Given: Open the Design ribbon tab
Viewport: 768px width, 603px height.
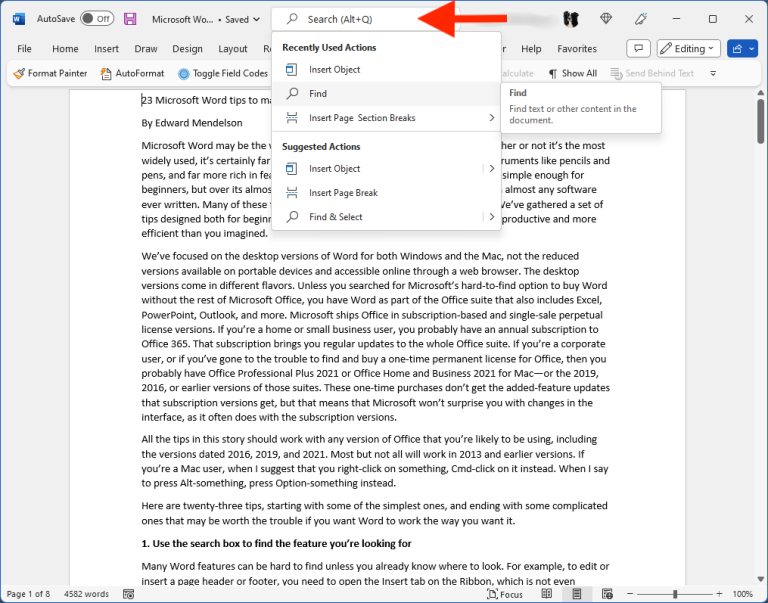Looking at the screenshot, I should 187,48.
